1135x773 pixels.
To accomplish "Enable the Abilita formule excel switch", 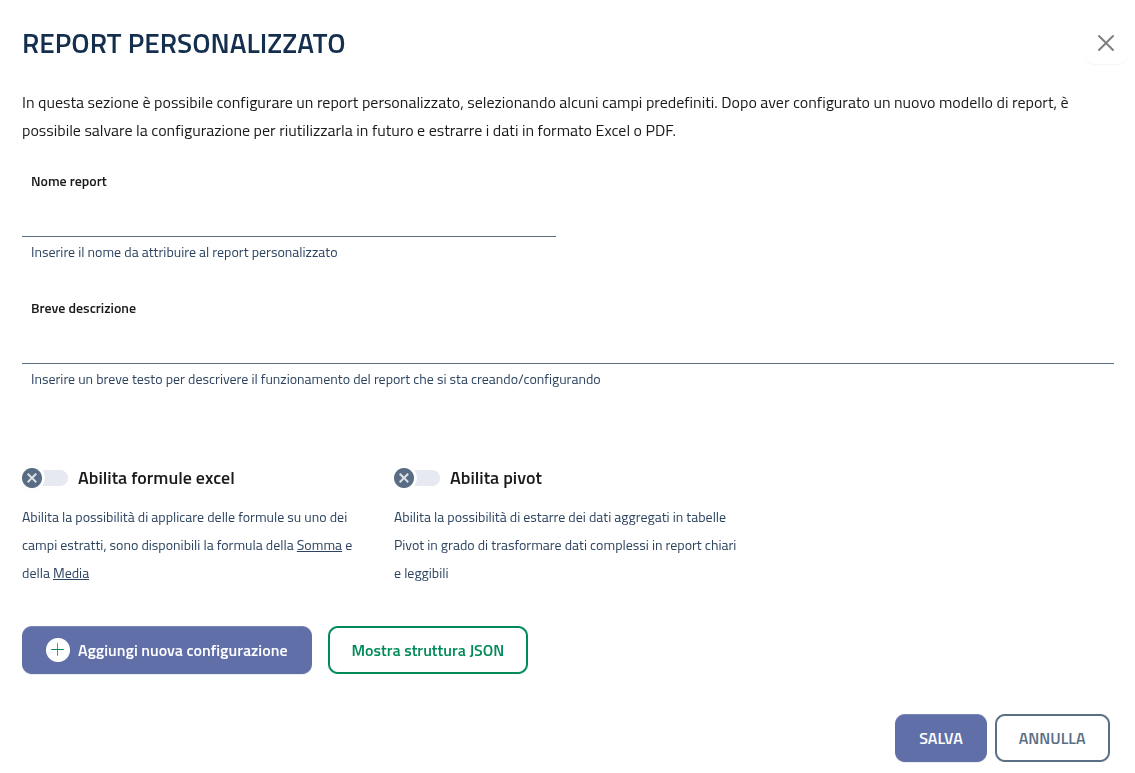I will click(x=45, y=478).
